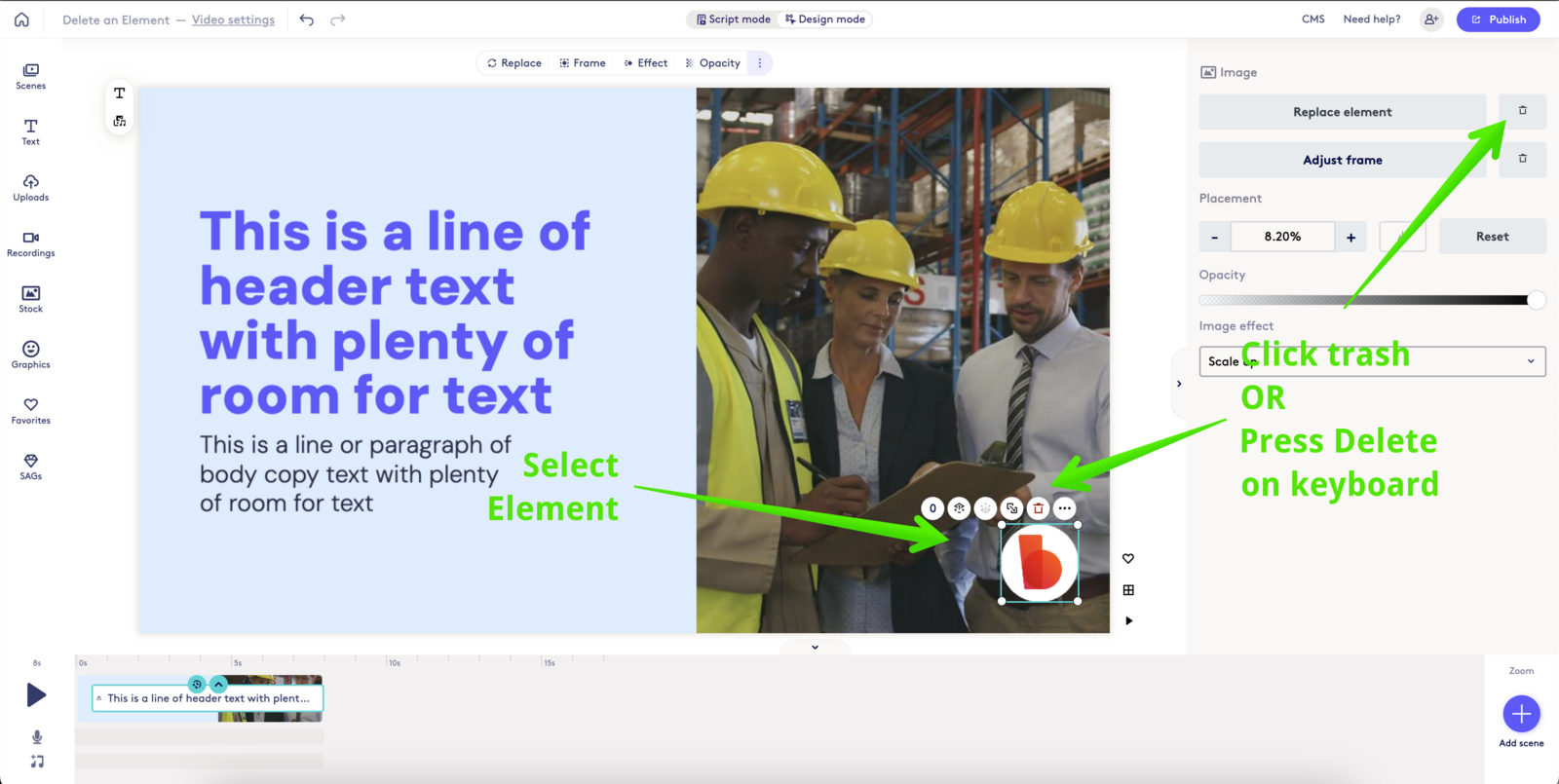Click the undo arrow in top bar
Image resolution: width=1559 pixels, height=784 pixels.
pos(306,19)
